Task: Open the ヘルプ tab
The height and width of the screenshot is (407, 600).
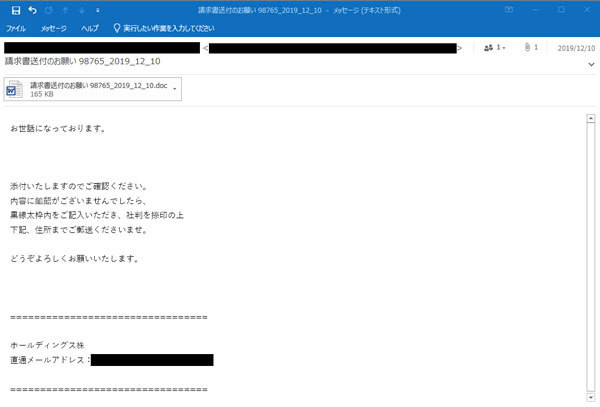Action: click(90, 28)
